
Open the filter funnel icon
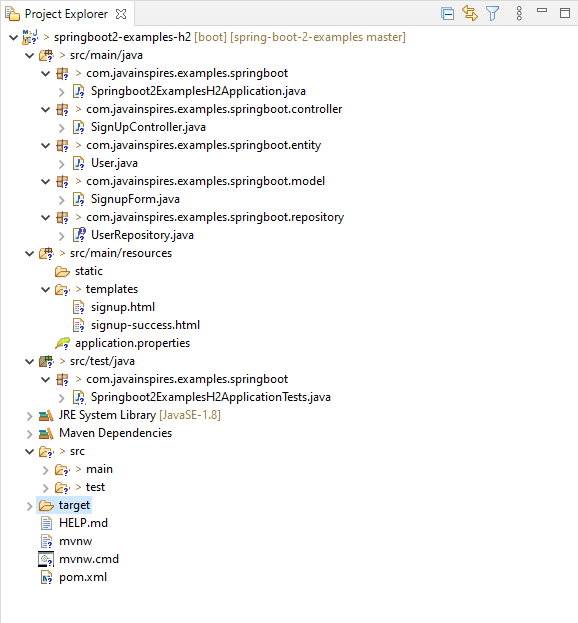(492, 14)
